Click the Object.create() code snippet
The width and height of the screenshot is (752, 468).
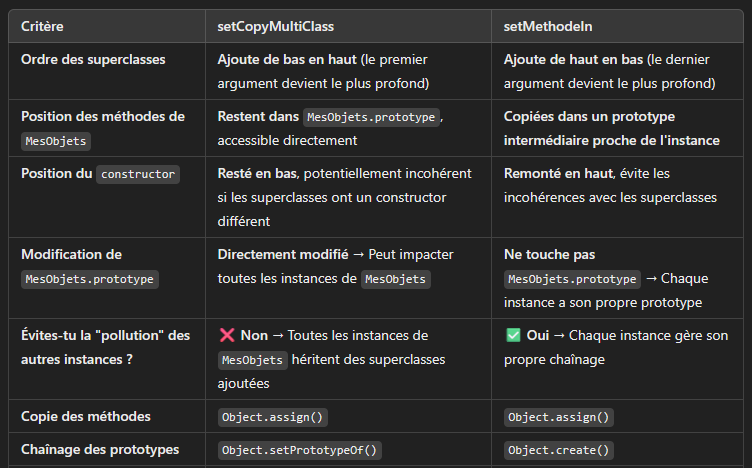(x=559, y=450)
